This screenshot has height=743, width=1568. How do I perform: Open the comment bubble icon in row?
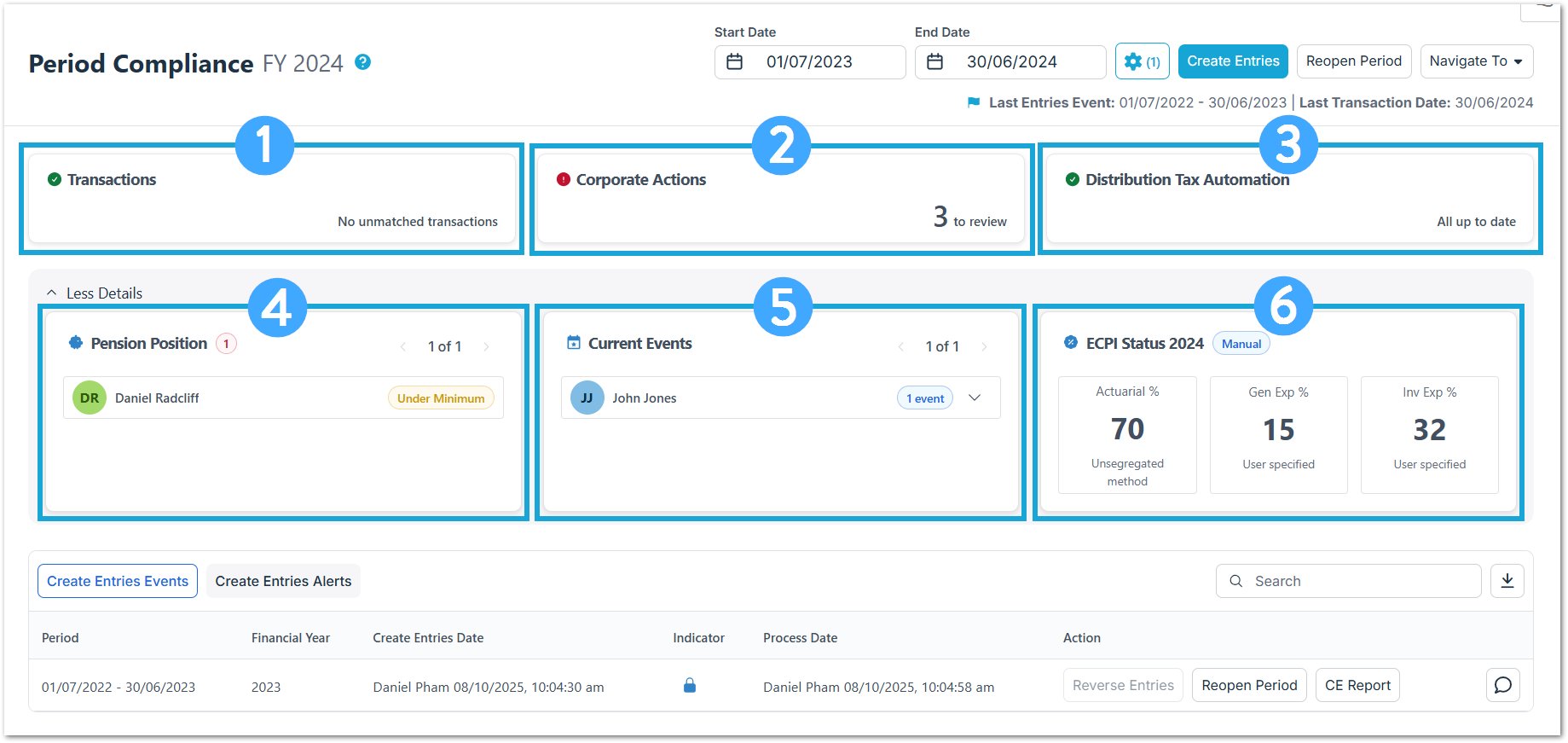click(x=1502, y=685)
